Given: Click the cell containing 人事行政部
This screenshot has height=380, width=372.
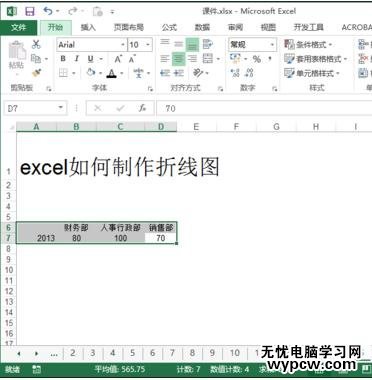Looking at the screenshot, I should click(121, 228).
